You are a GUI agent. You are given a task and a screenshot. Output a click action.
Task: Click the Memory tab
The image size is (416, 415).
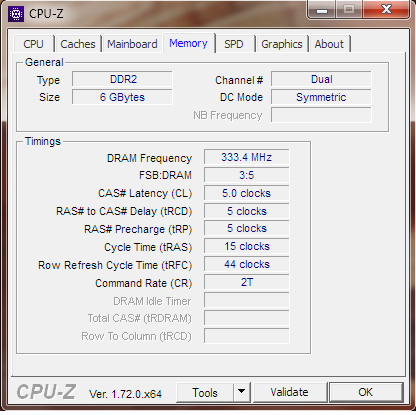tap(188, 43)
